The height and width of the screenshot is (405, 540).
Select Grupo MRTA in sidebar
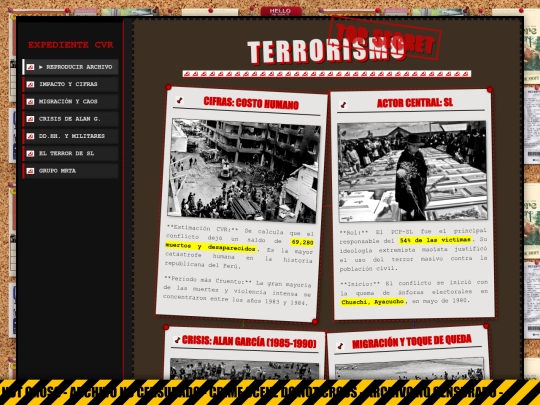click(x=71, y=170)
